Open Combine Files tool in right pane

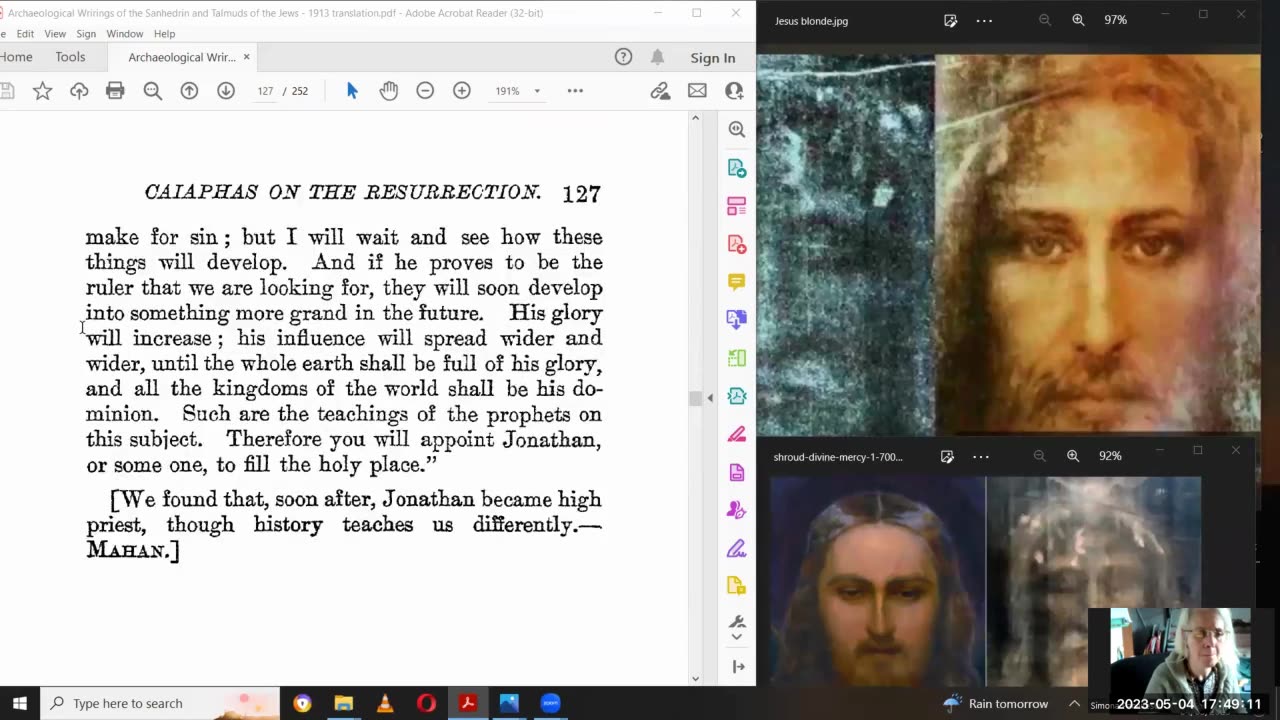[737, 320]
